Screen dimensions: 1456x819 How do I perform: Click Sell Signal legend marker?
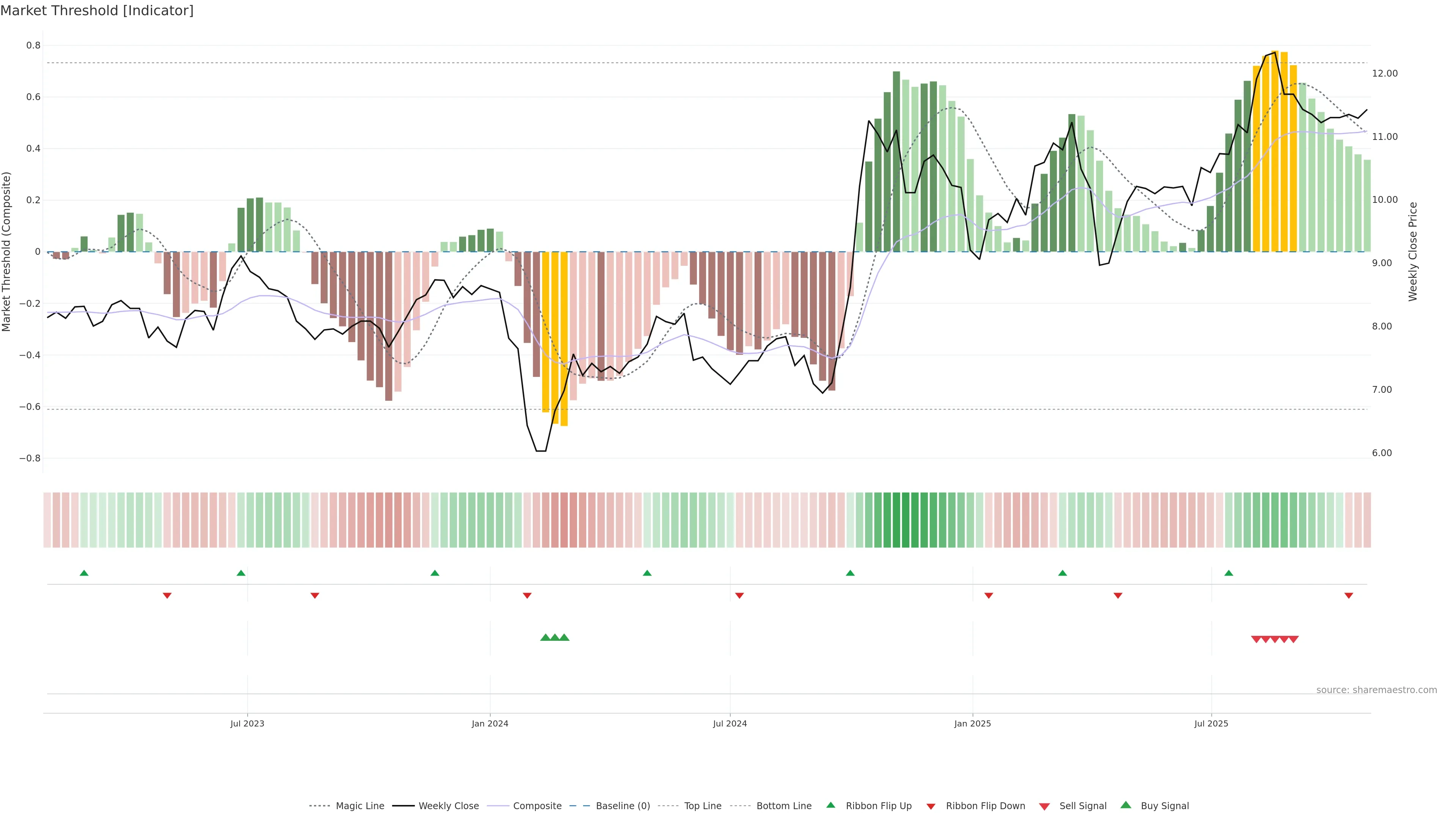tap(1045, 806)
